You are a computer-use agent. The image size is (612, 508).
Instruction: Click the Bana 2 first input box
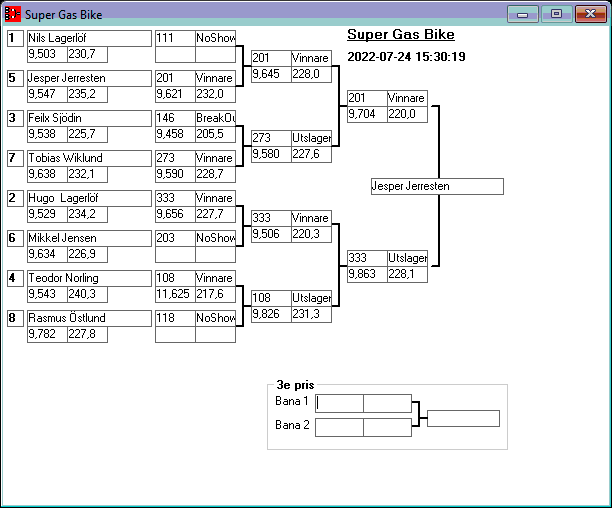(x=339, y=427)
